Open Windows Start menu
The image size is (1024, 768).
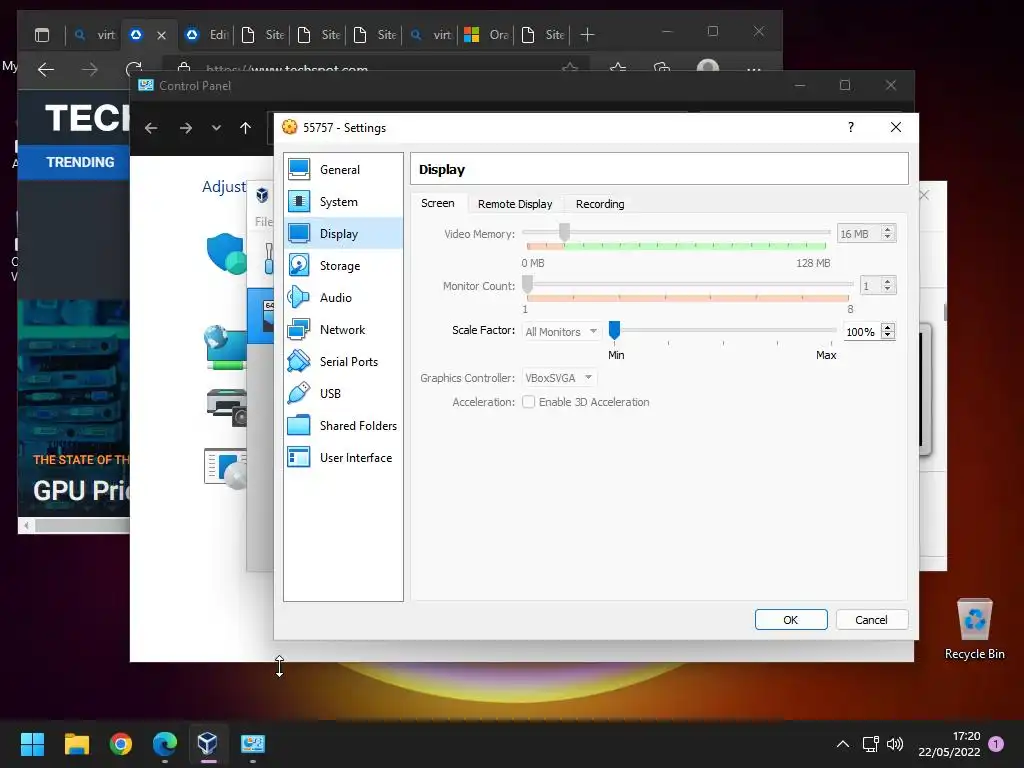32,743
